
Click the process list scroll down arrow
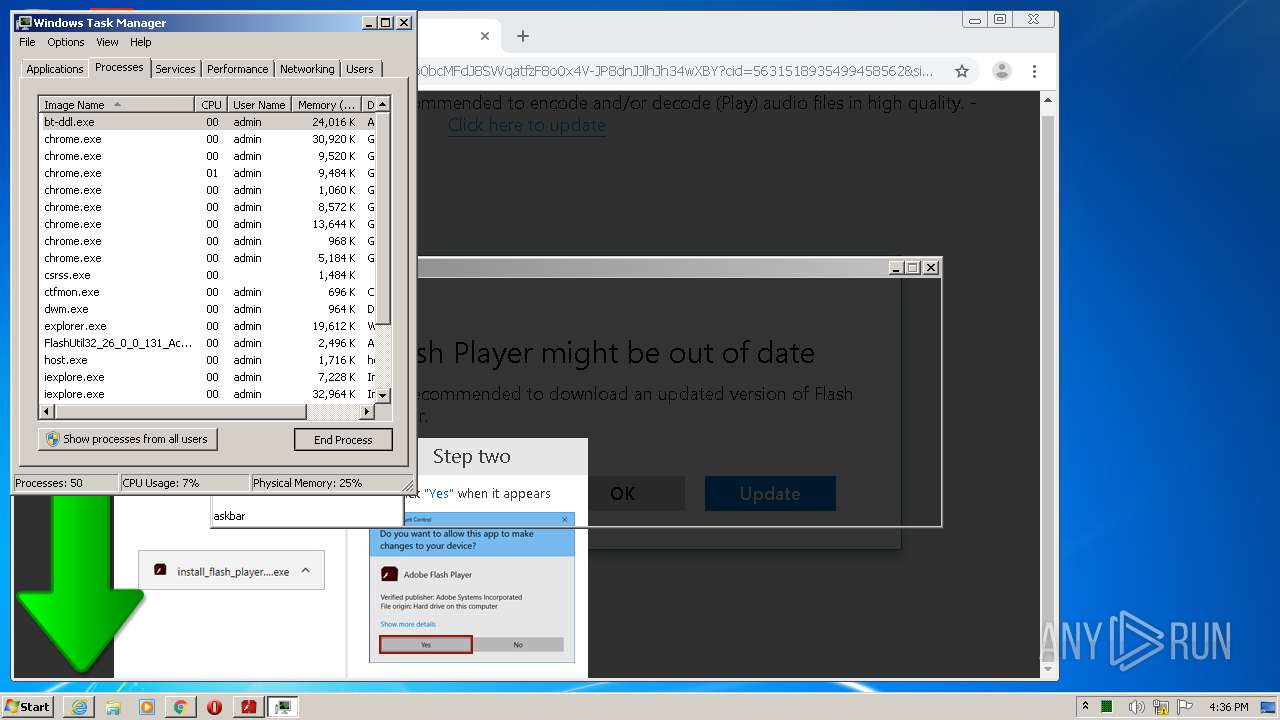click(x=382, y=396)
